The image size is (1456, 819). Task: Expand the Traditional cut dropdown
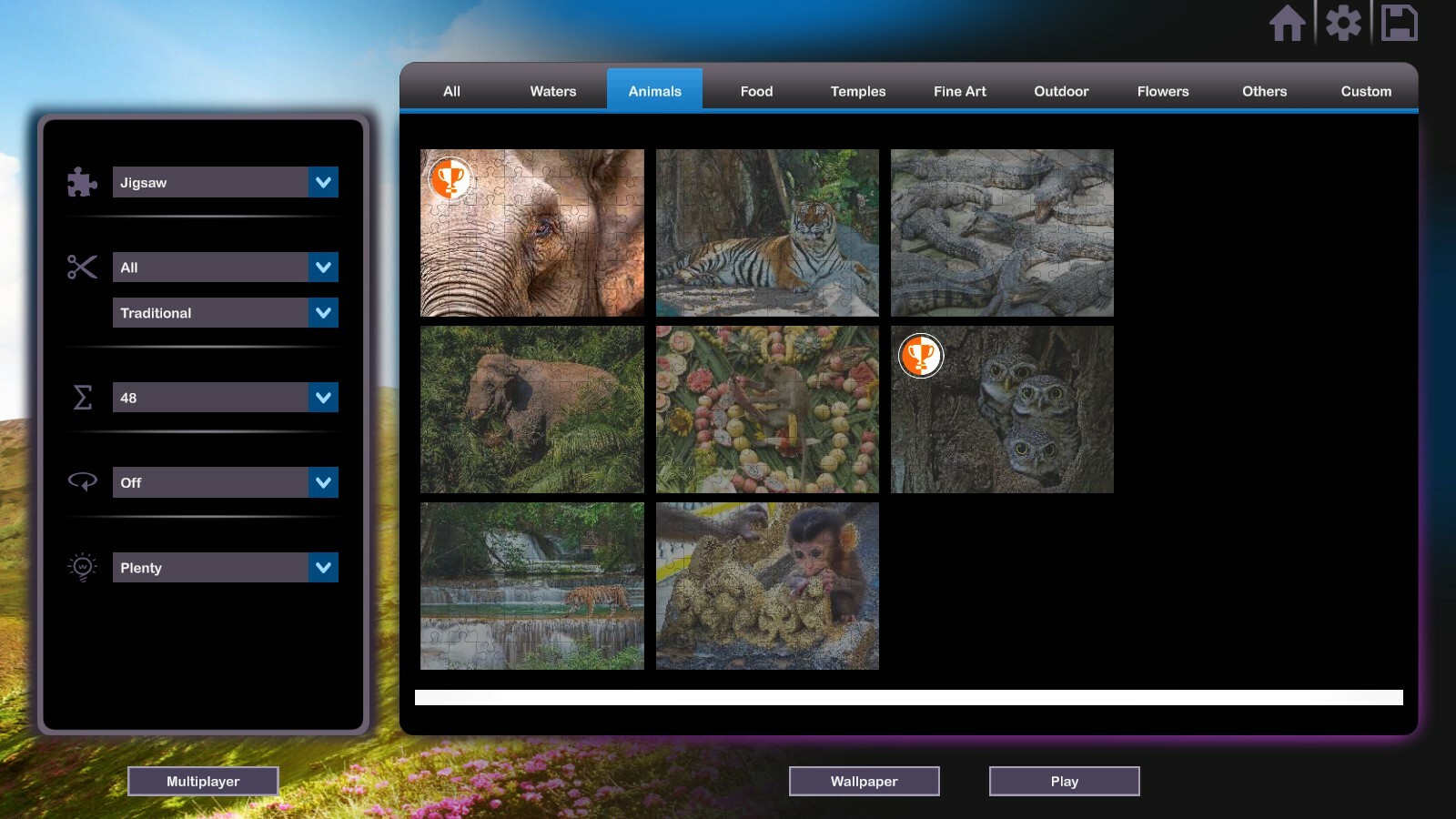click(225, 312)
